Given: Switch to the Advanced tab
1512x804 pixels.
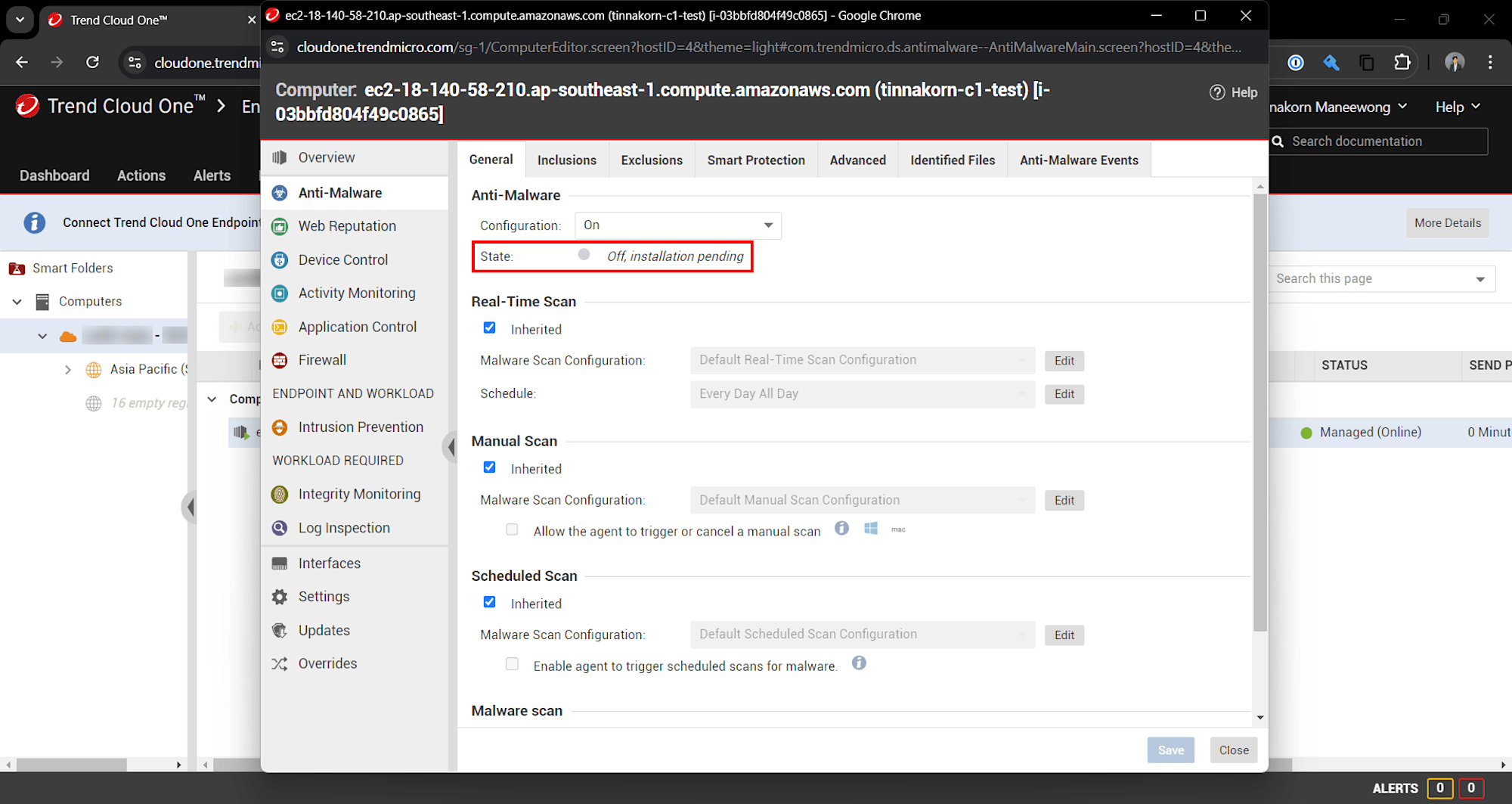Looking at the screenshot, I should 857,160.
